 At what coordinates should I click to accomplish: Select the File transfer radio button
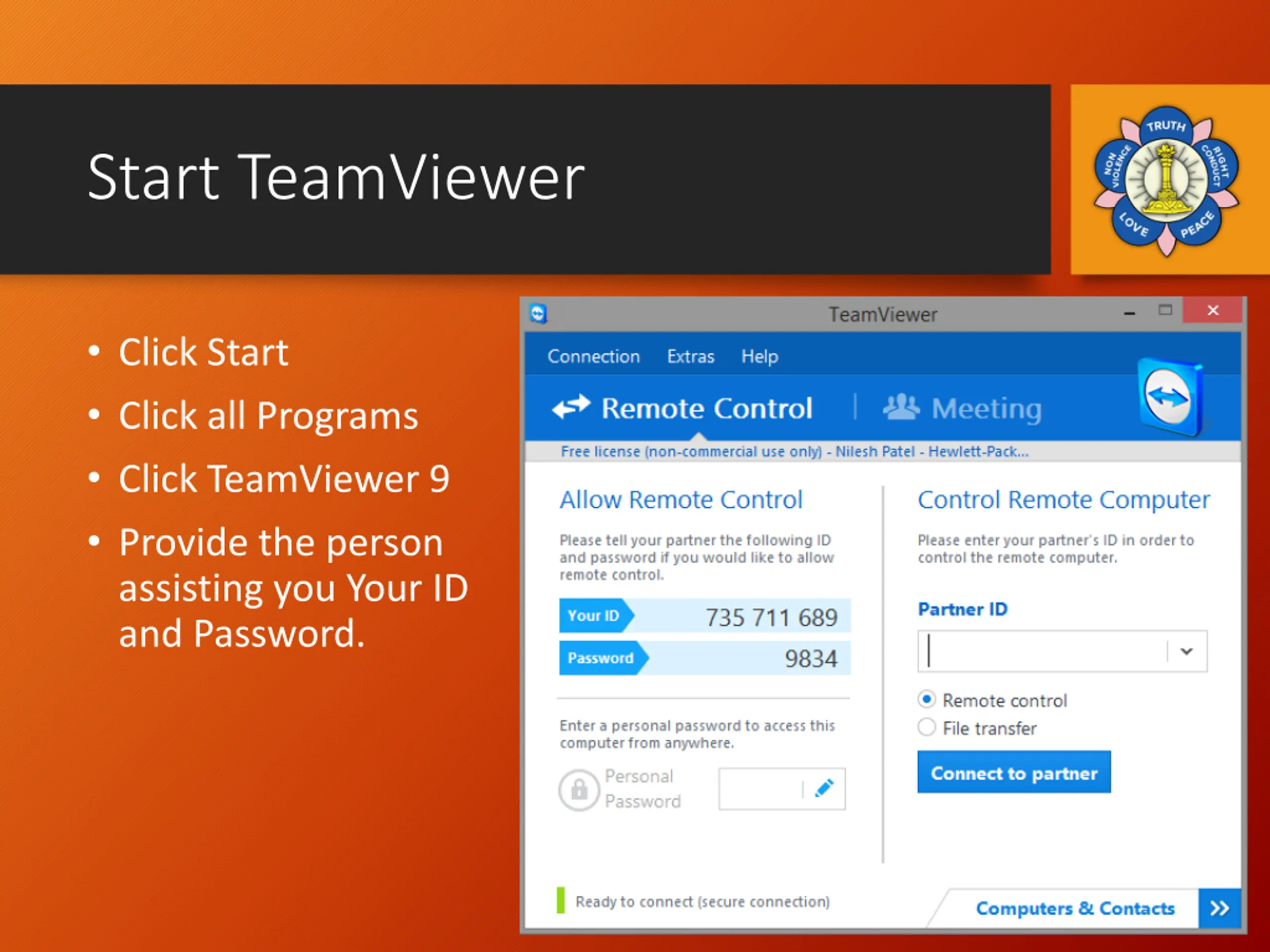(x=926, y=727)
